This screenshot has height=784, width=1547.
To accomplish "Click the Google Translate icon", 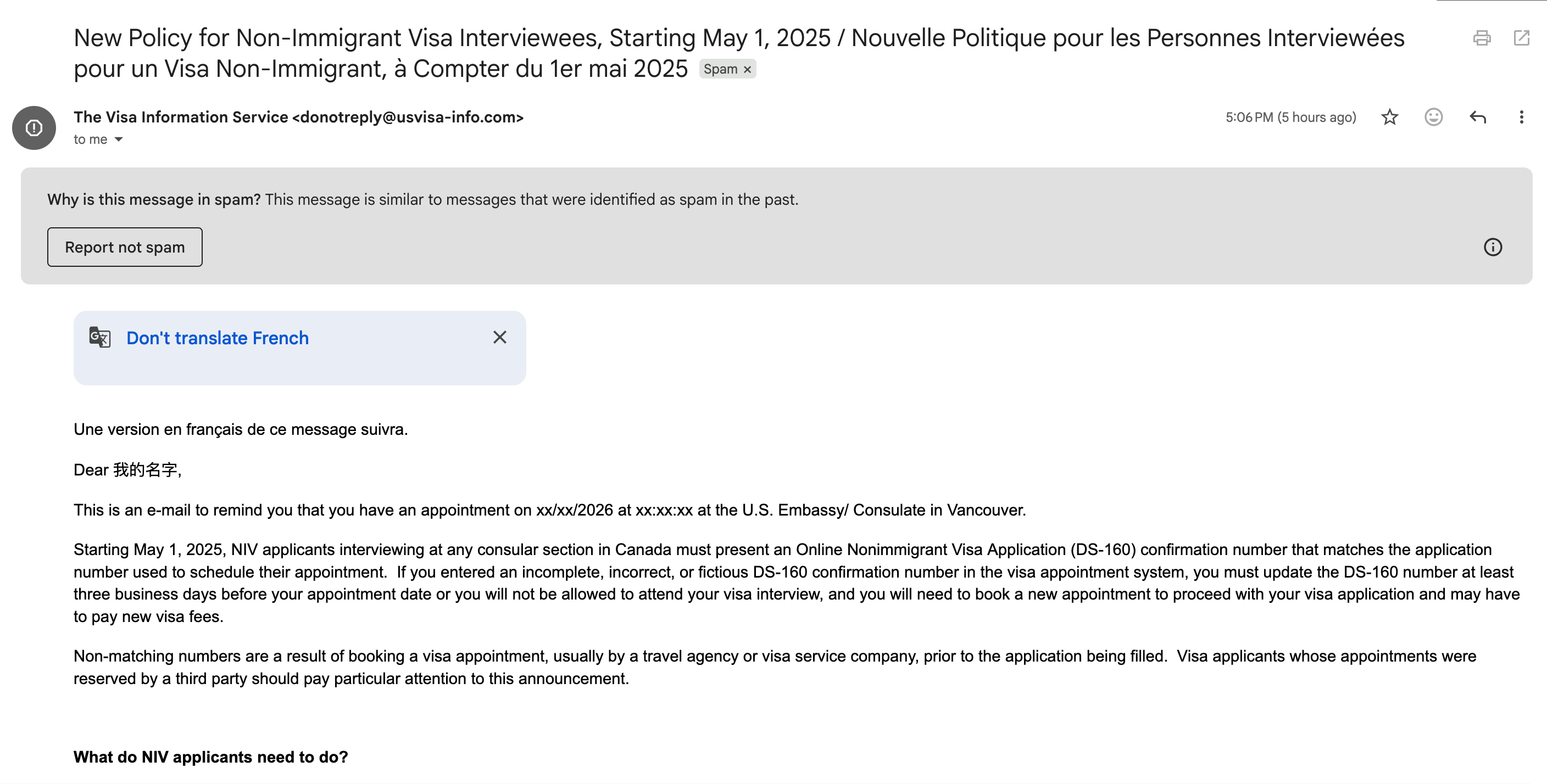I will pyautogui.click(x=99, y=337).
